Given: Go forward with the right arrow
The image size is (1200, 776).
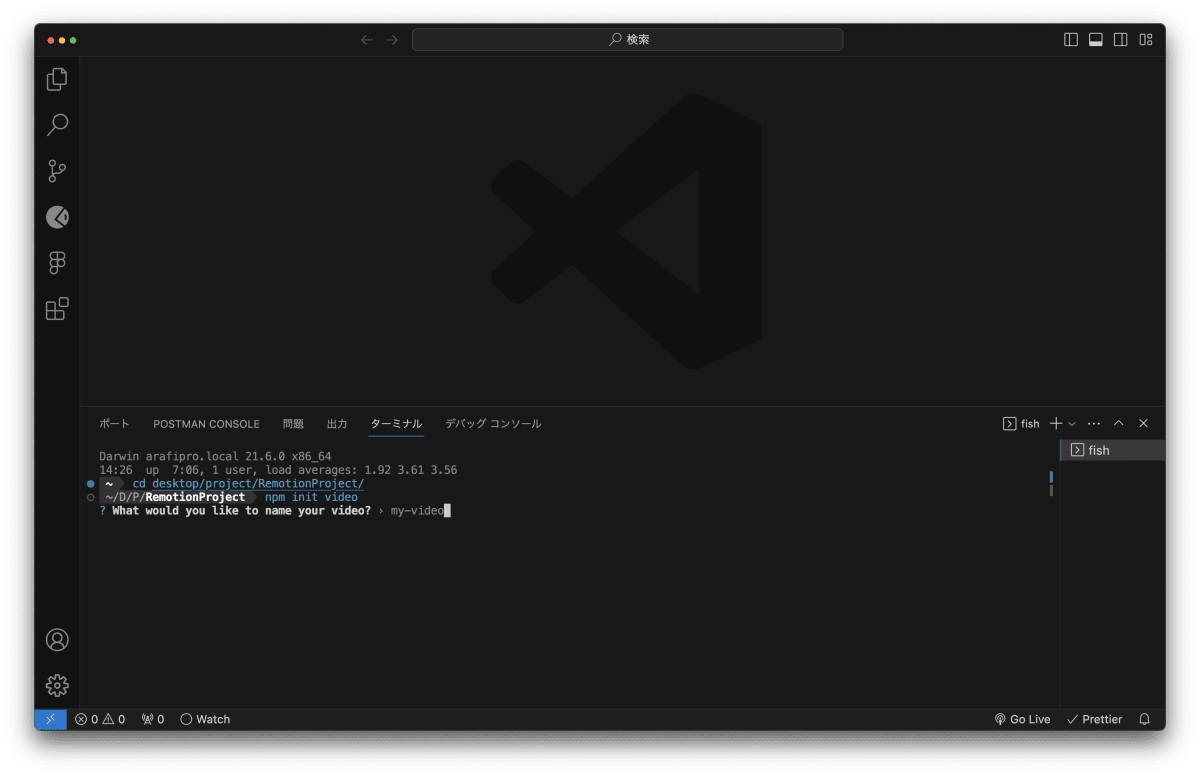Looking at the screenshot, I should 392,40.
